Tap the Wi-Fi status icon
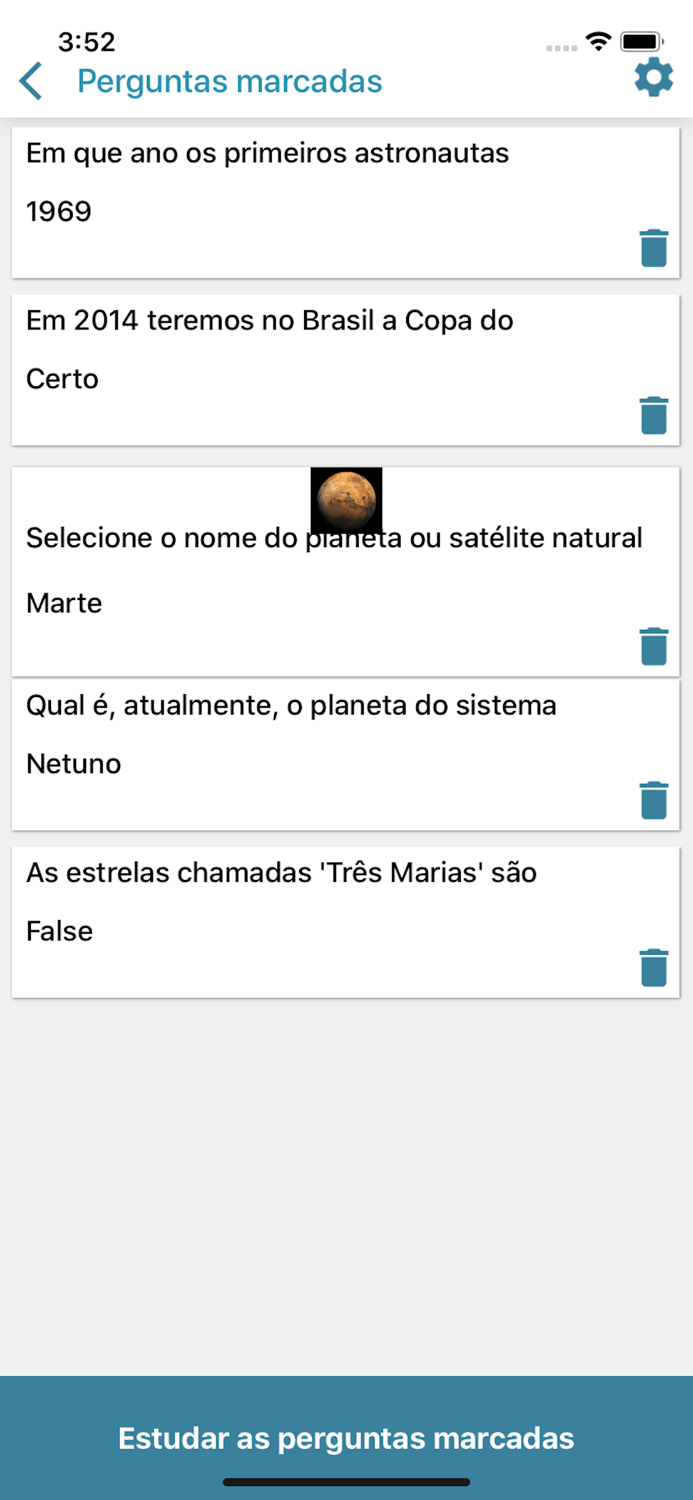Image resolution: width=693 pixels, height=1500 pixels. (599, 44)
